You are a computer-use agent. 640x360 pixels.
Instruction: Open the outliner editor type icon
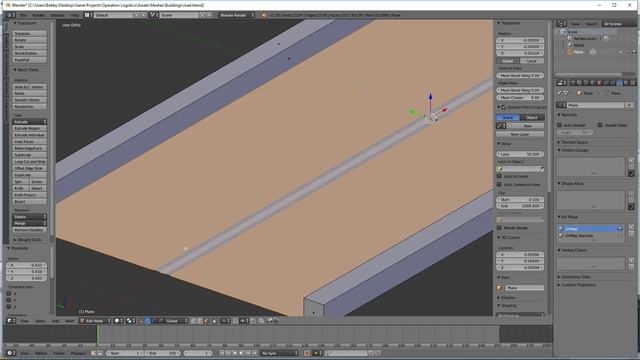[x=562, y=24]
